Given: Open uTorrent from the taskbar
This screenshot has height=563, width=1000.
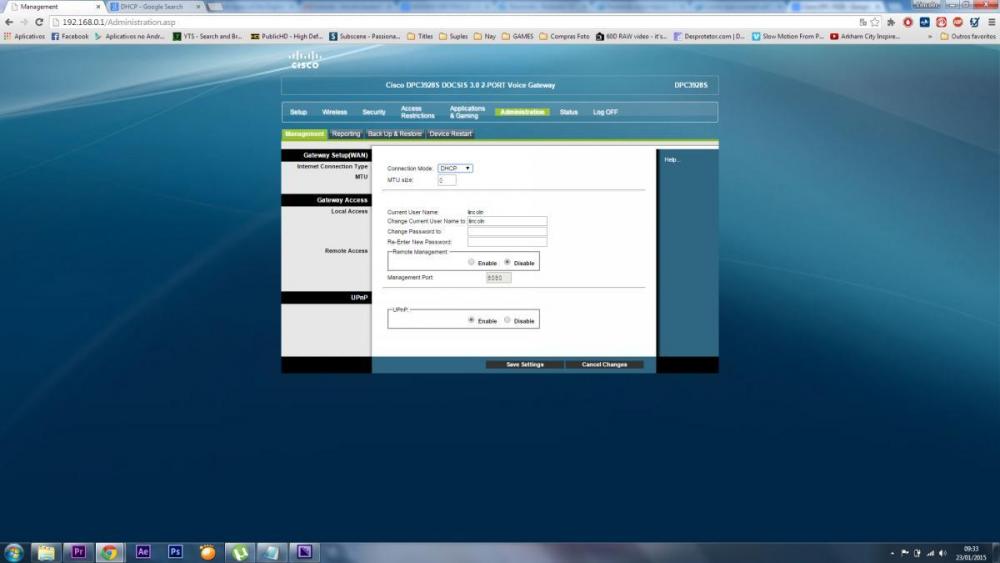Looking at the screenshot, I should (x=240, y=551).
